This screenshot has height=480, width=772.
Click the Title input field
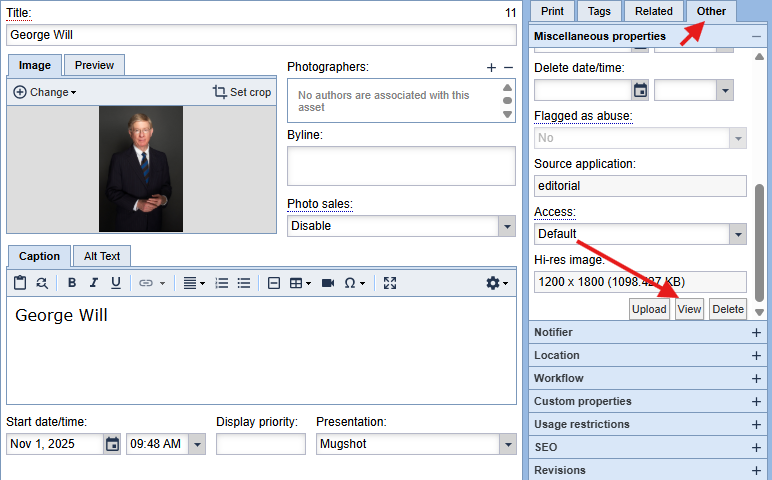click(x=261, y=35)
